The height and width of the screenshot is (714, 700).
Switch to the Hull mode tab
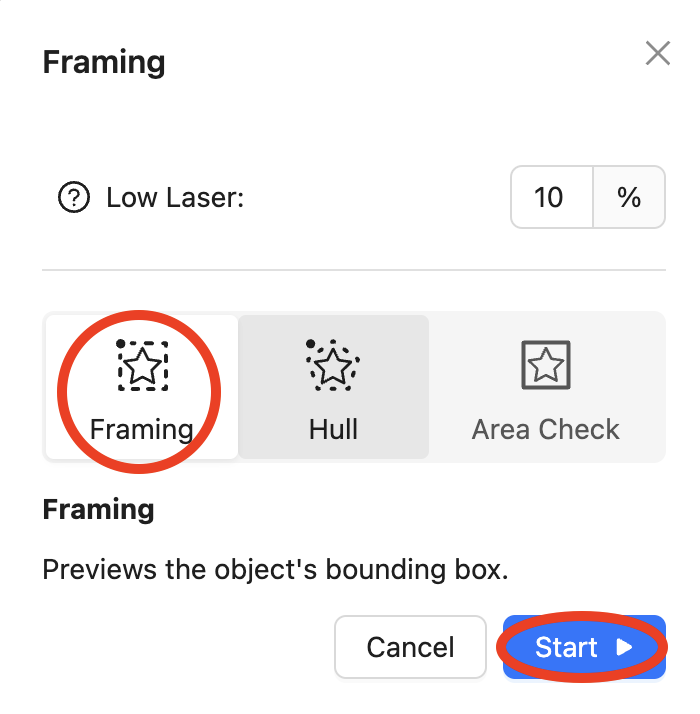tap(333, 387)
